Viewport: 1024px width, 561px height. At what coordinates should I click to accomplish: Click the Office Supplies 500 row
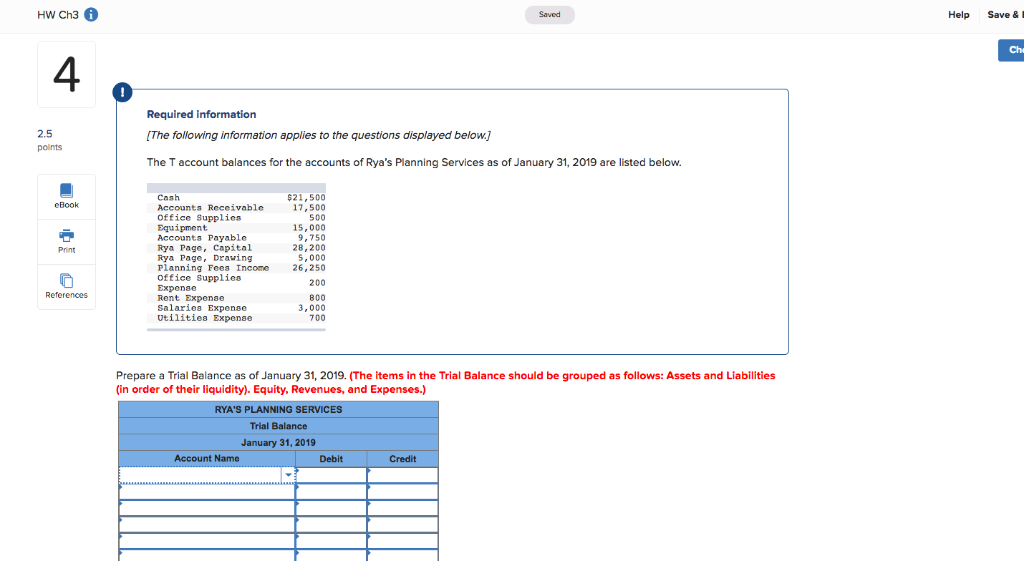(x=236, y=217)
